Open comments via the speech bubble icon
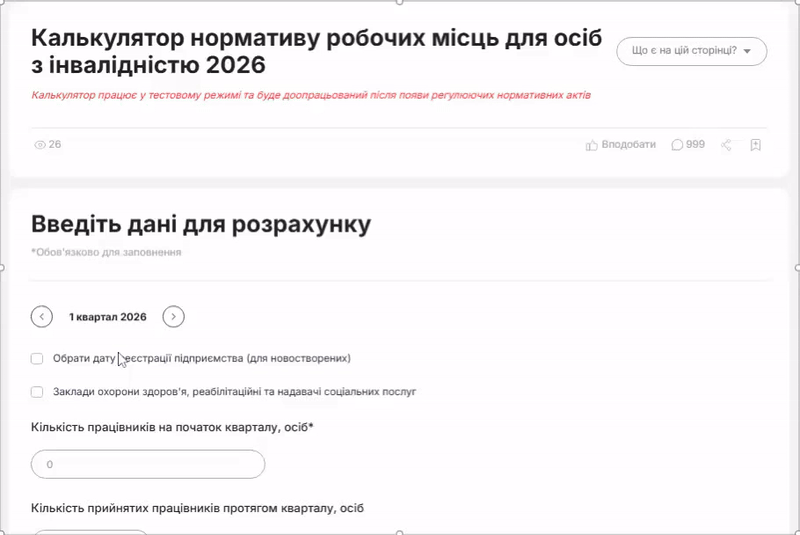Screen dimensions: 800x535 click(x=677, y=145)
